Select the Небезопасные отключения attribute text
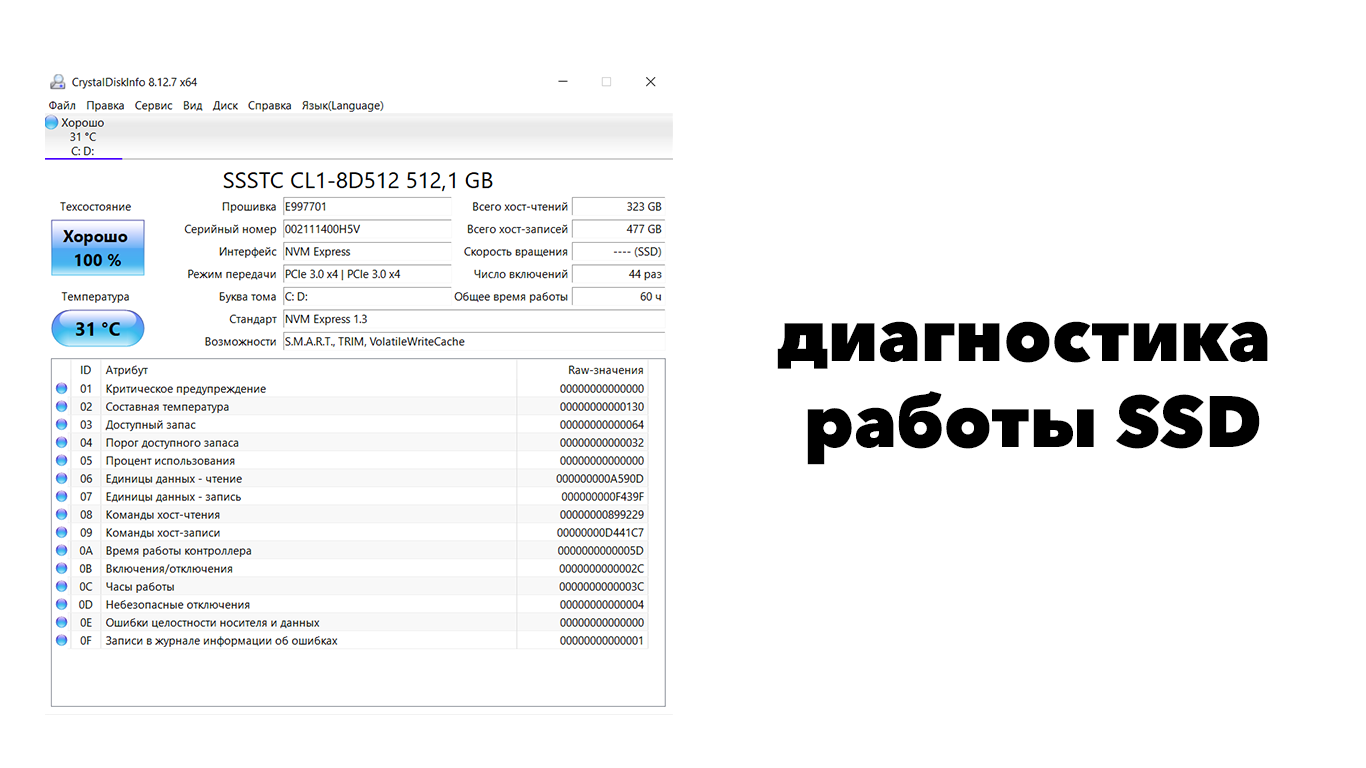1366x768 pixels. (x=178, y=605)
